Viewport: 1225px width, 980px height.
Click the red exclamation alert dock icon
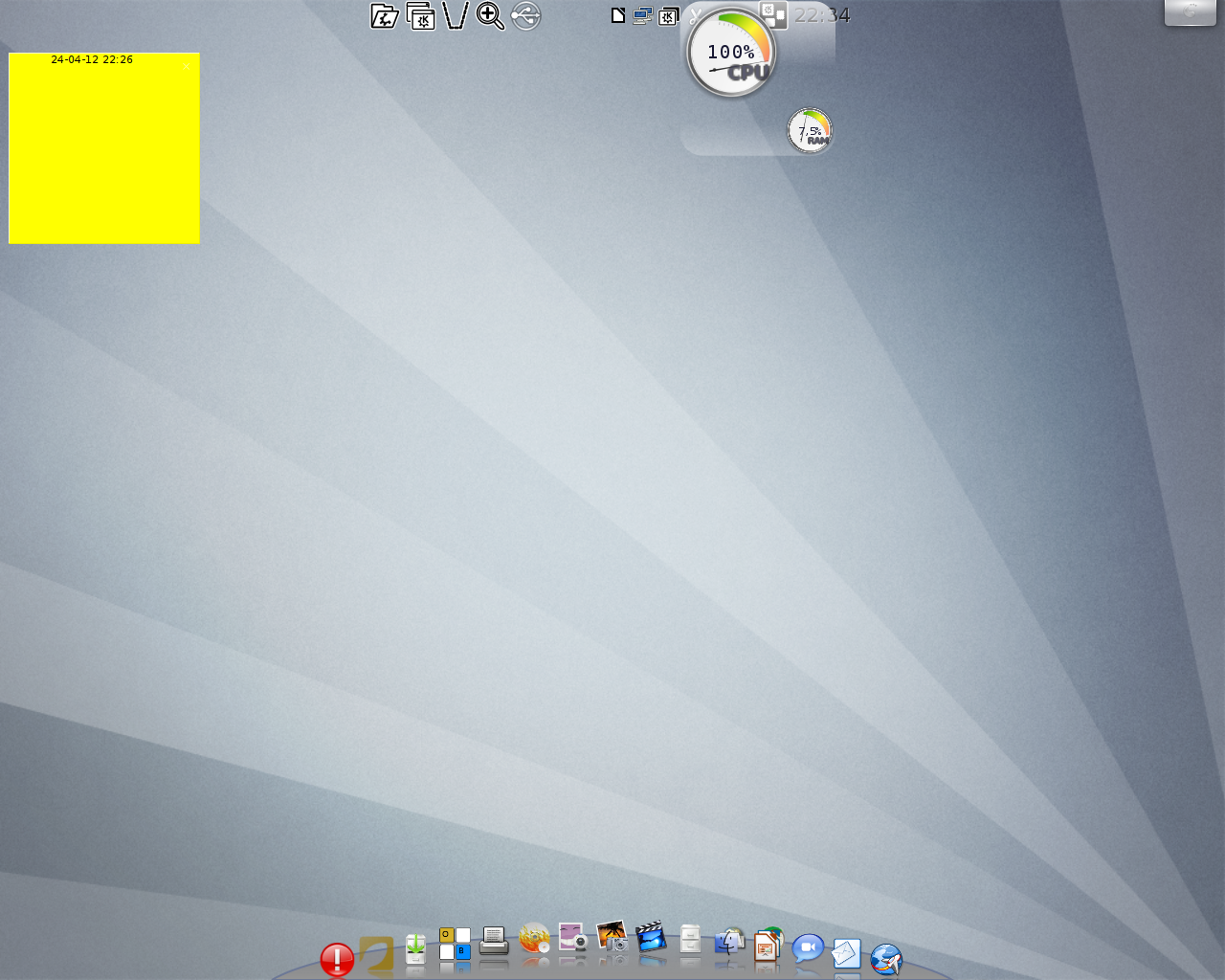click(x=337, y=959)
